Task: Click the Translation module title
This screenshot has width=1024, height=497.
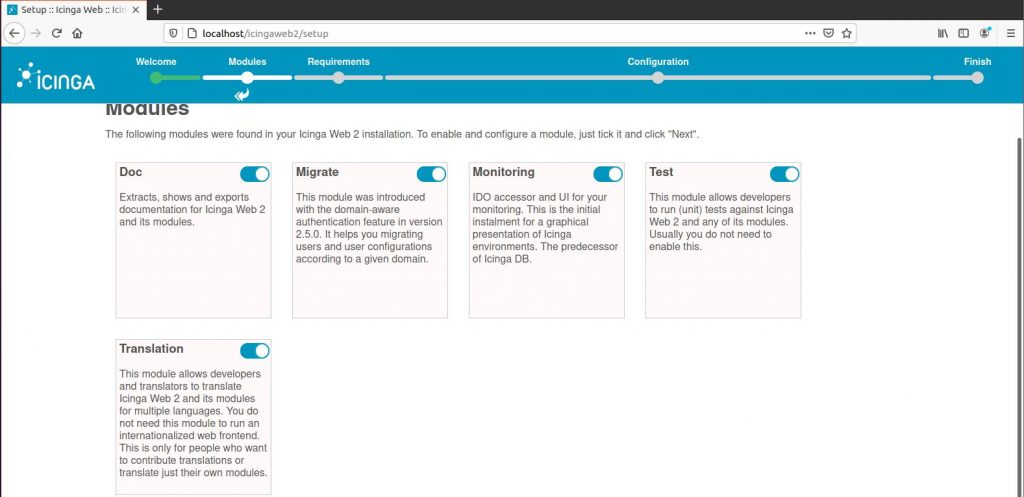Action: (x=152, y=349)
